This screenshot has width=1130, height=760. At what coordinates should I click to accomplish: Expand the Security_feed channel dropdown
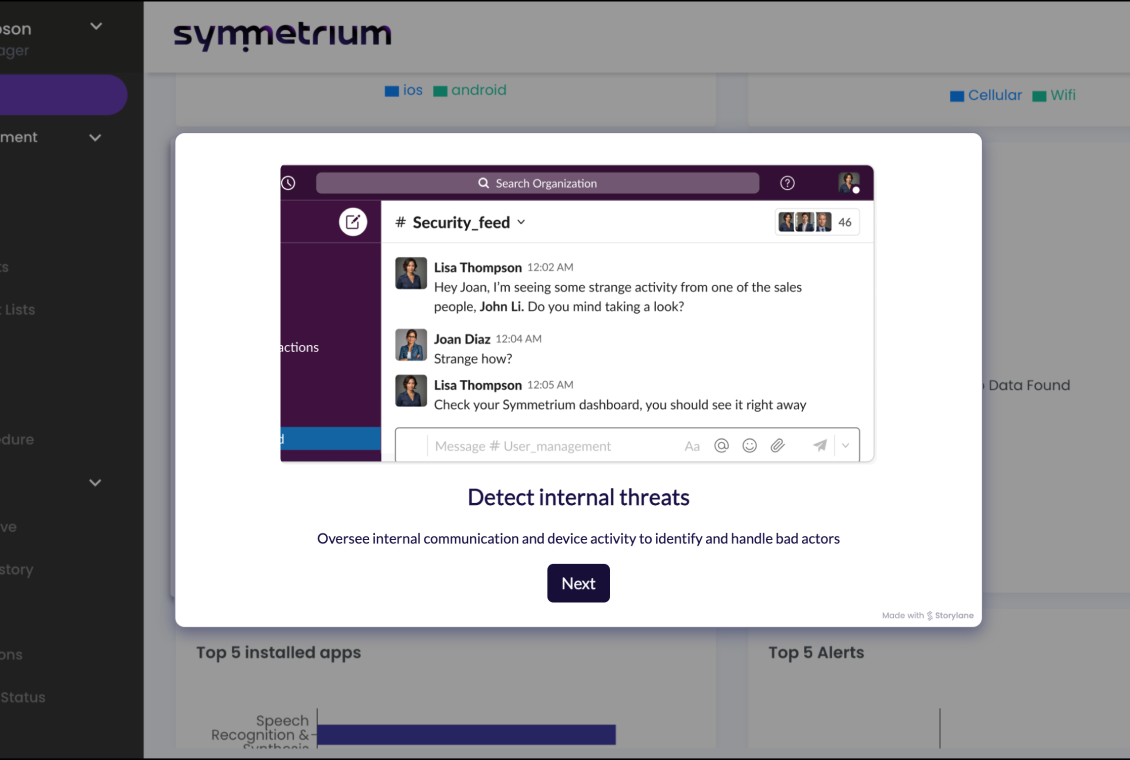pos(521,223)
